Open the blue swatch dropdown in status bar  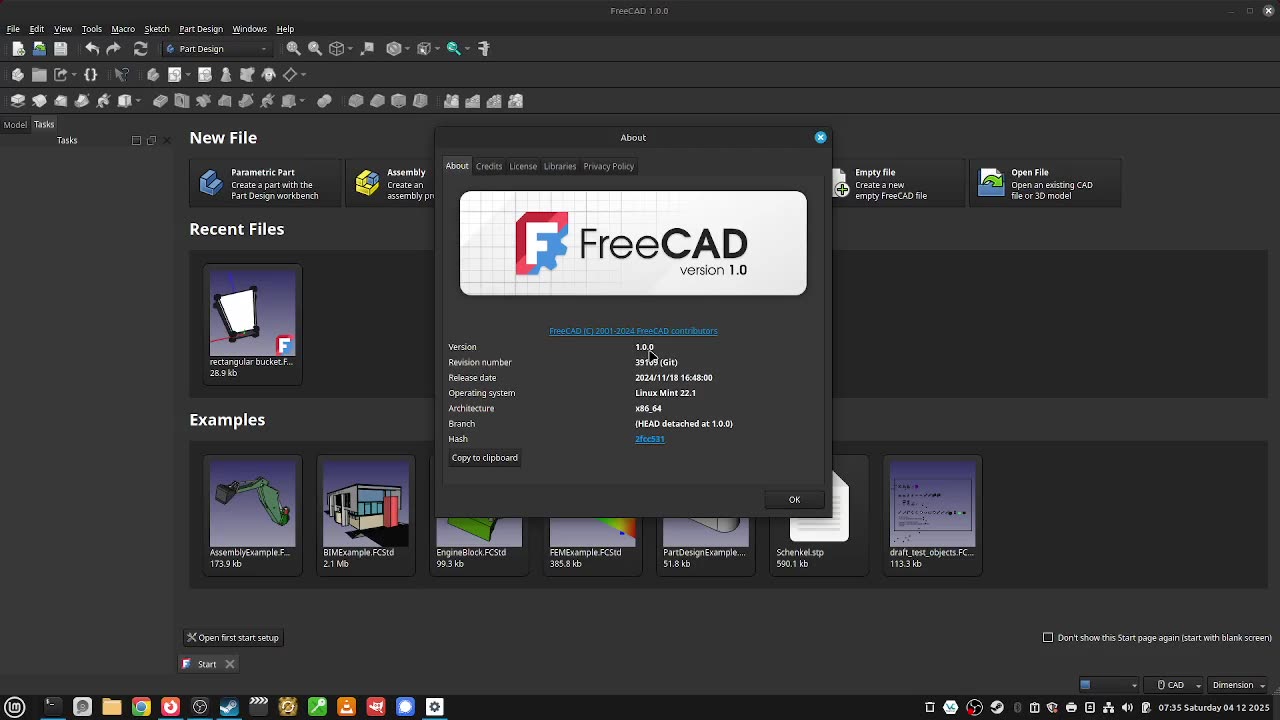pyautogui.click(x=1108, y=685)
